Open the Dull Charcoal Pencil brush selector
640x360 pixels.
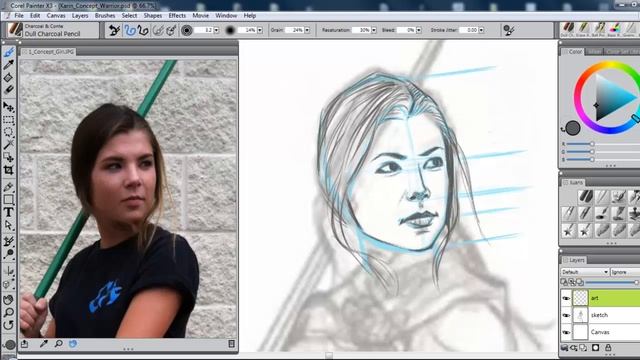point(52,30)
